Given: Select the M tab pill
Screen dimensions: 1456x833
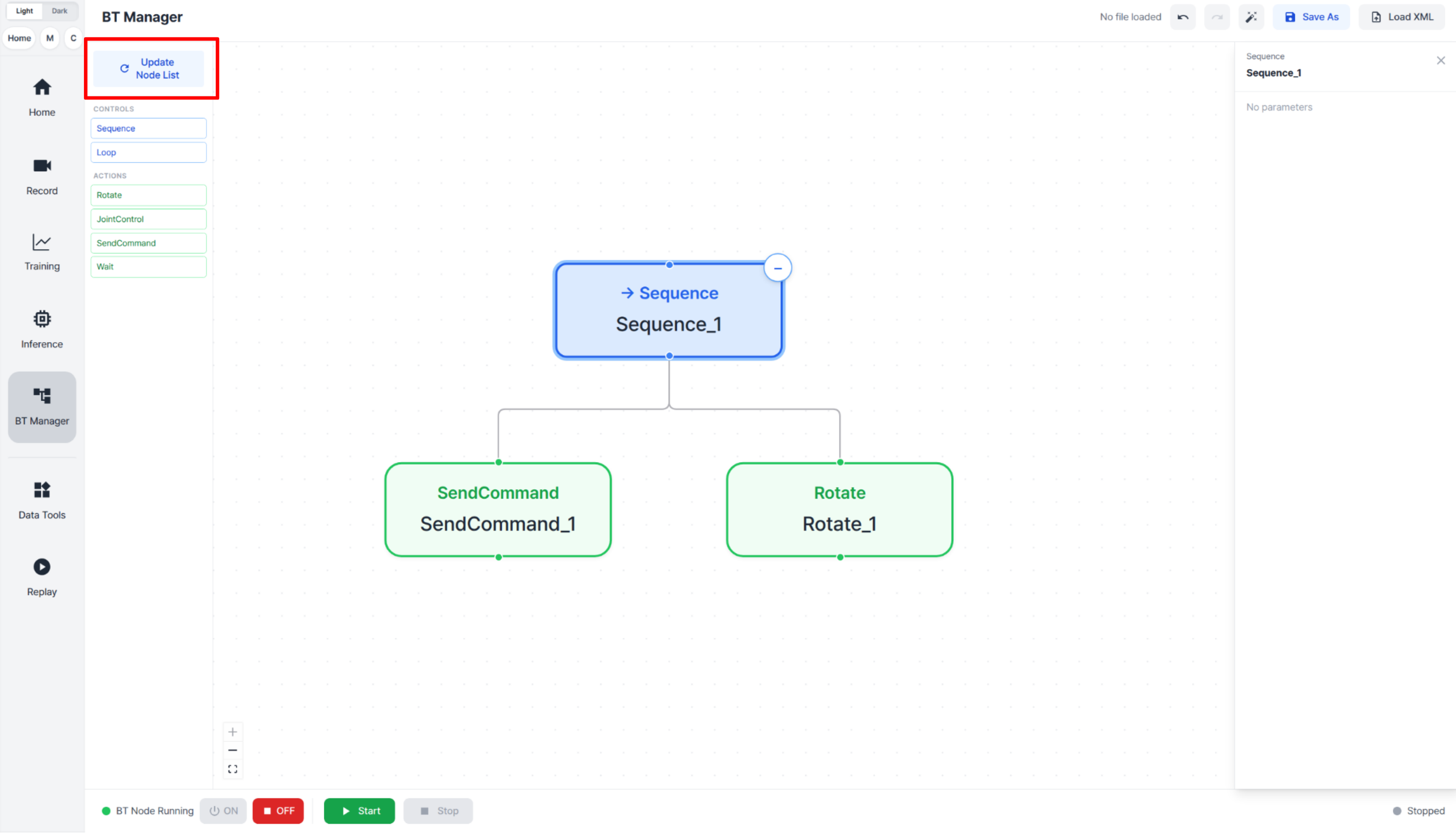Looking at the screenshot, I should pos(50,38).
